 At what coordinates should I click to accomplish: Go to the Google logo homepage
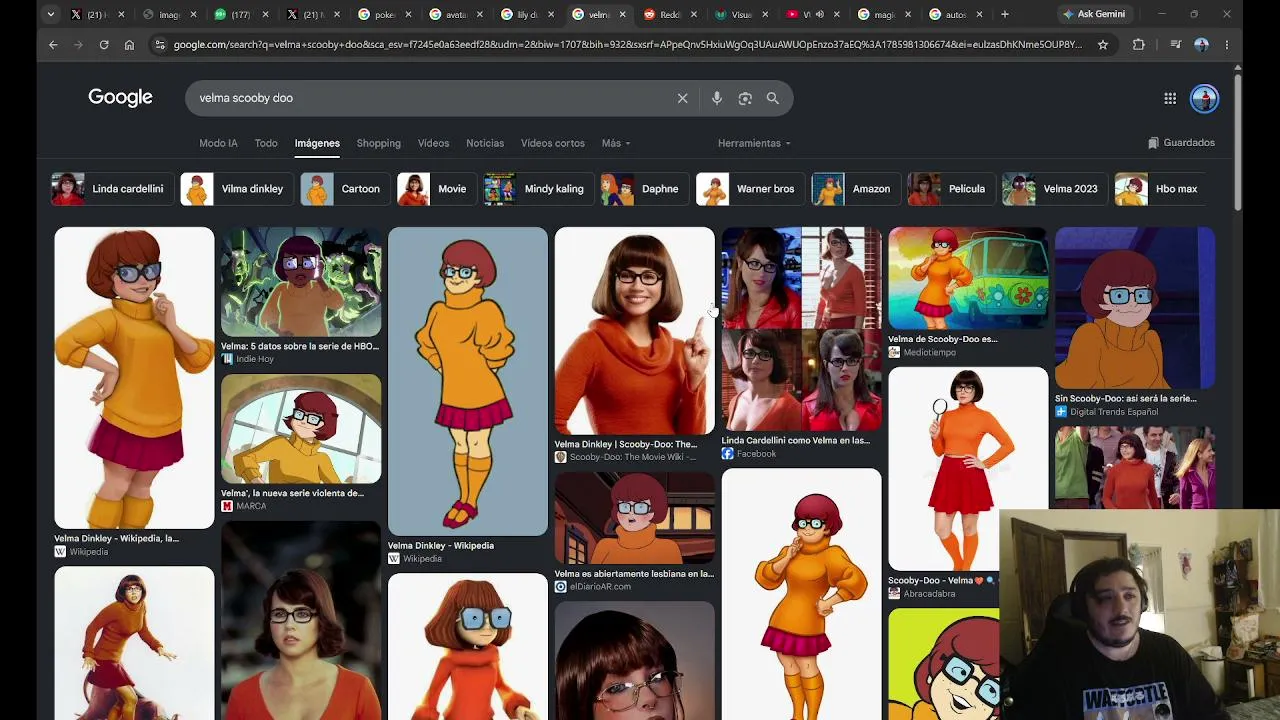pyautogui.click(x=120, y=97)
